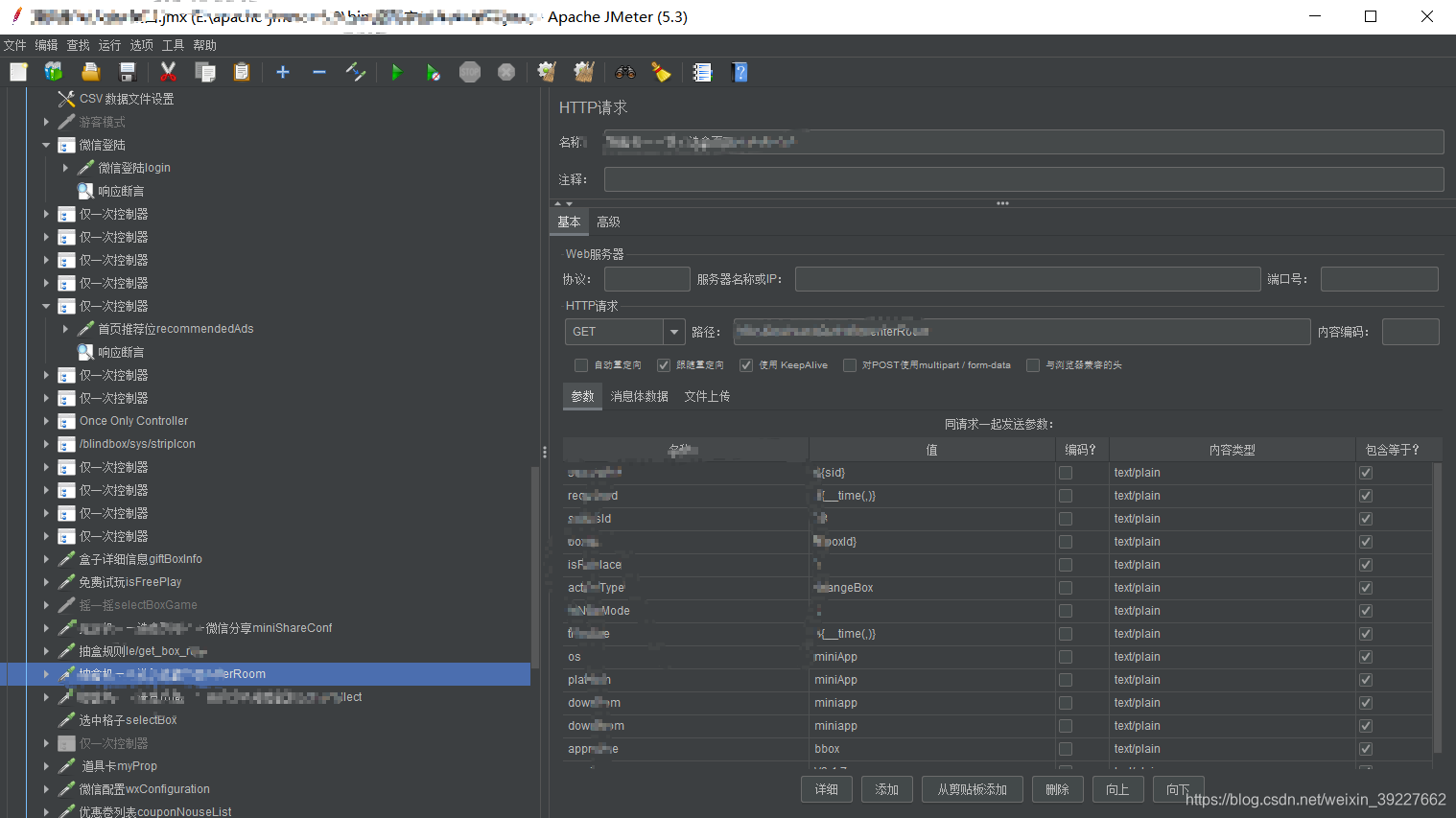Uncheck 跟随重定向 checkbox
This screenshot has width=1456, height=818.
[x=664, y=365]
